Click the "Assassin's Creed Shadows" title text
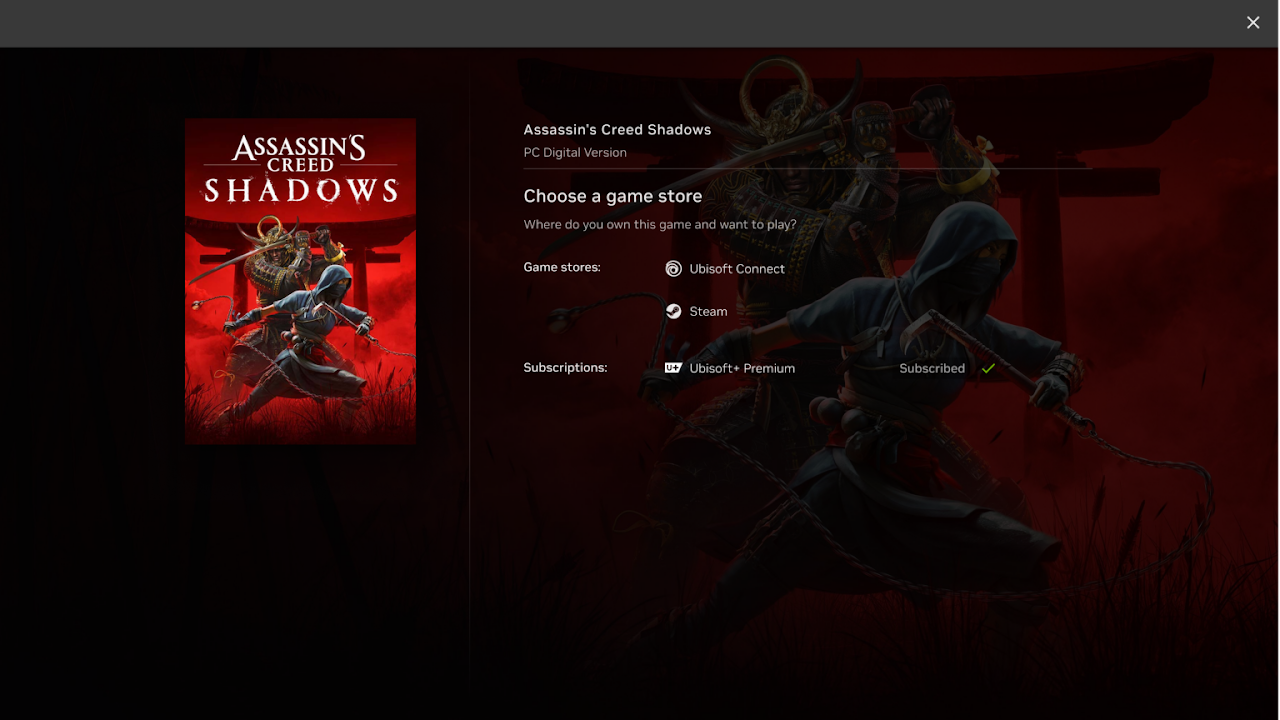 tap(617, 130)
